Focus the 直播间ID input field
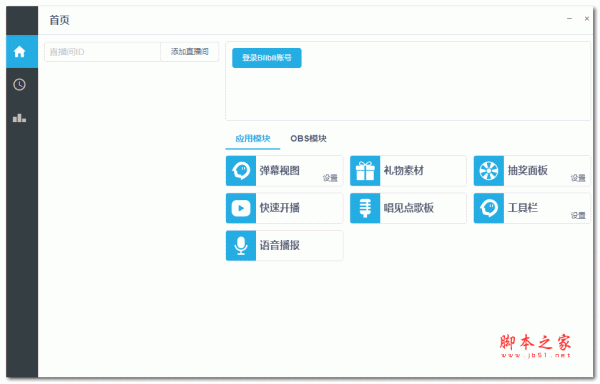This screenshot has width=600, height=384. [x=103, y=52]
